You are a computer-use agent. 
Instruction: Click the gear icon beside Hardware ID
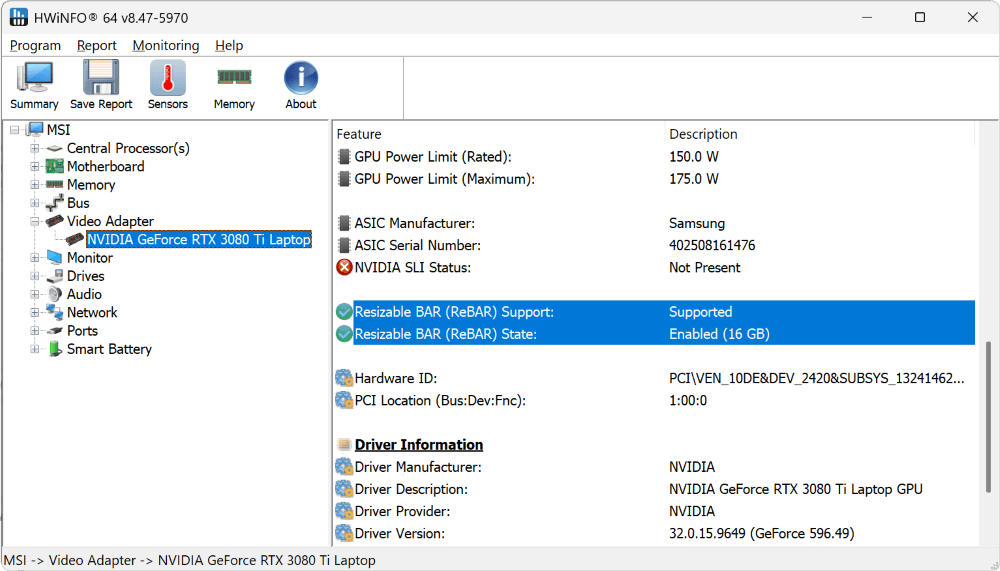point(344,378)
